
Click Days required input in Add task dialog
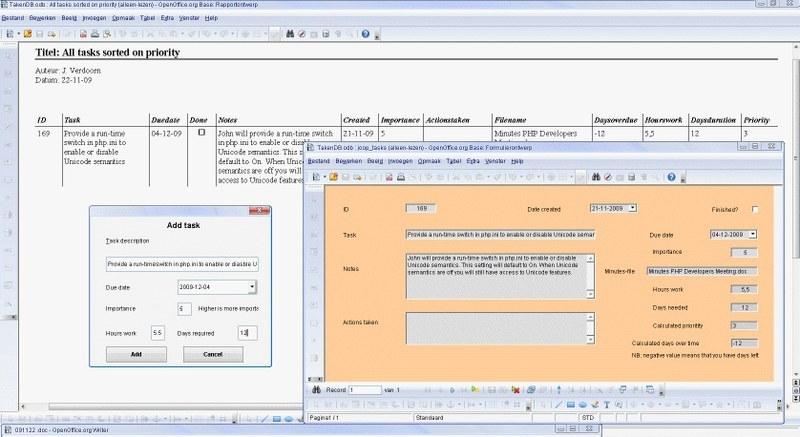pos(247,333)
